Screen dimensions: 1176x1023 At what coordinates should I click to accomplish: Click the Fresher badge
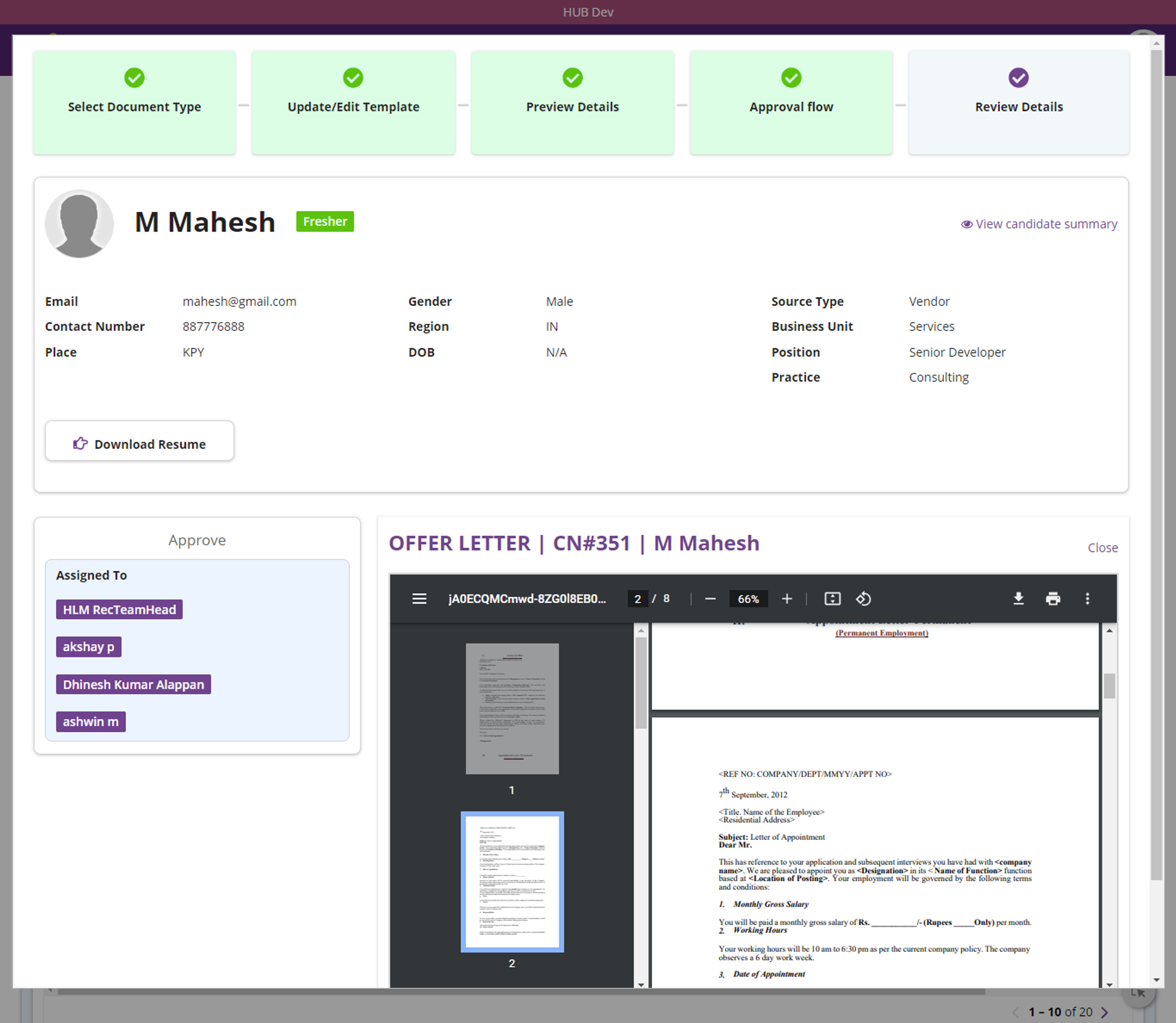click(x=325, y=221)
